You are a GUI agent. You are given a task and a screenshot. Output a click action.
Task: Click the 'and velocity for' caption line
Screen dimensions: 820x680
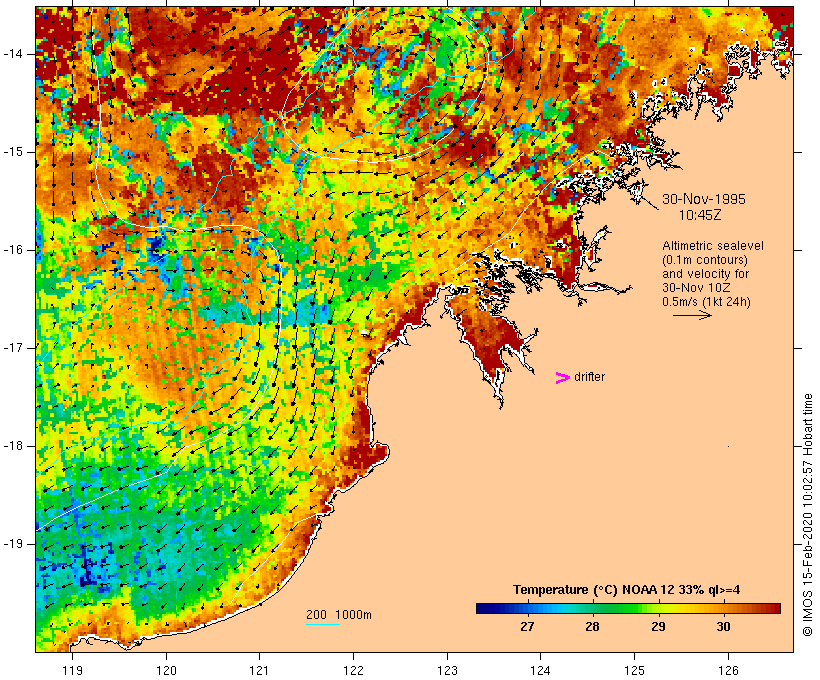click(x=705, y=274)
